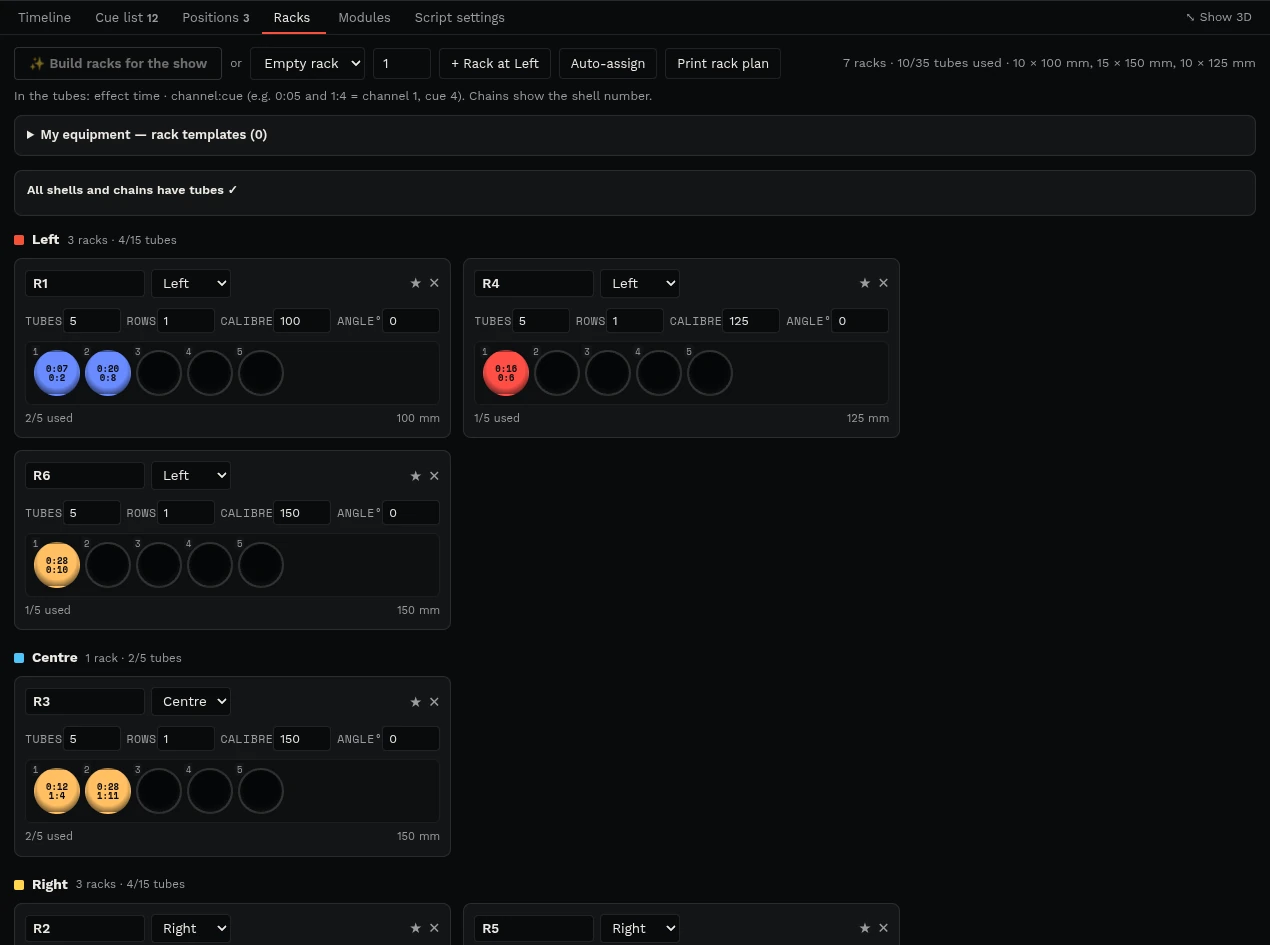Open R2 position dropdown set to Right

(x=190, y=928)
